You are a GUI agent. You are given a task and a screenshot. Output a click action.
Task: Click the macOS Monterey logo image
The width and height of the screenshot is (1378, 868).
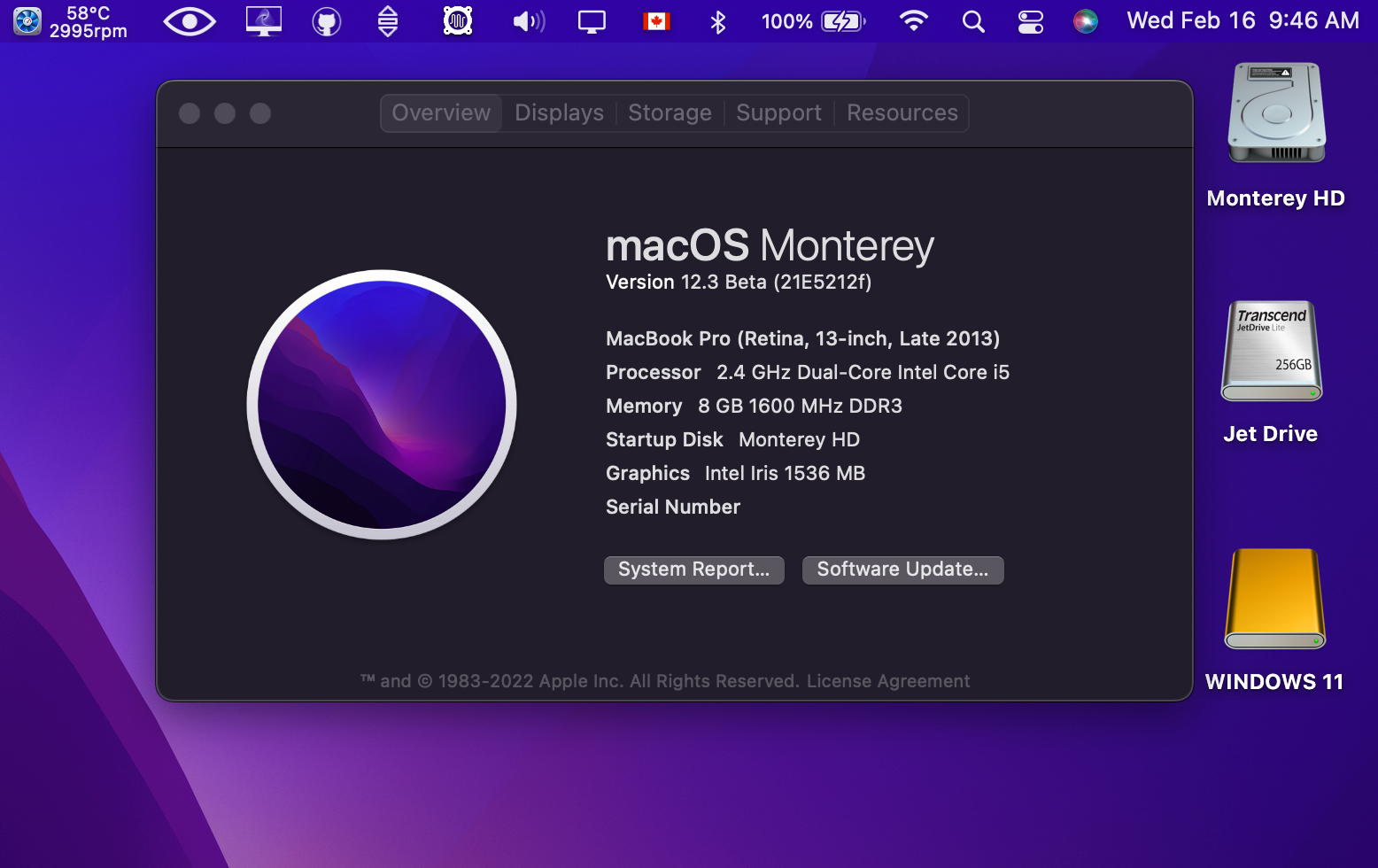(x=382, y=405)
